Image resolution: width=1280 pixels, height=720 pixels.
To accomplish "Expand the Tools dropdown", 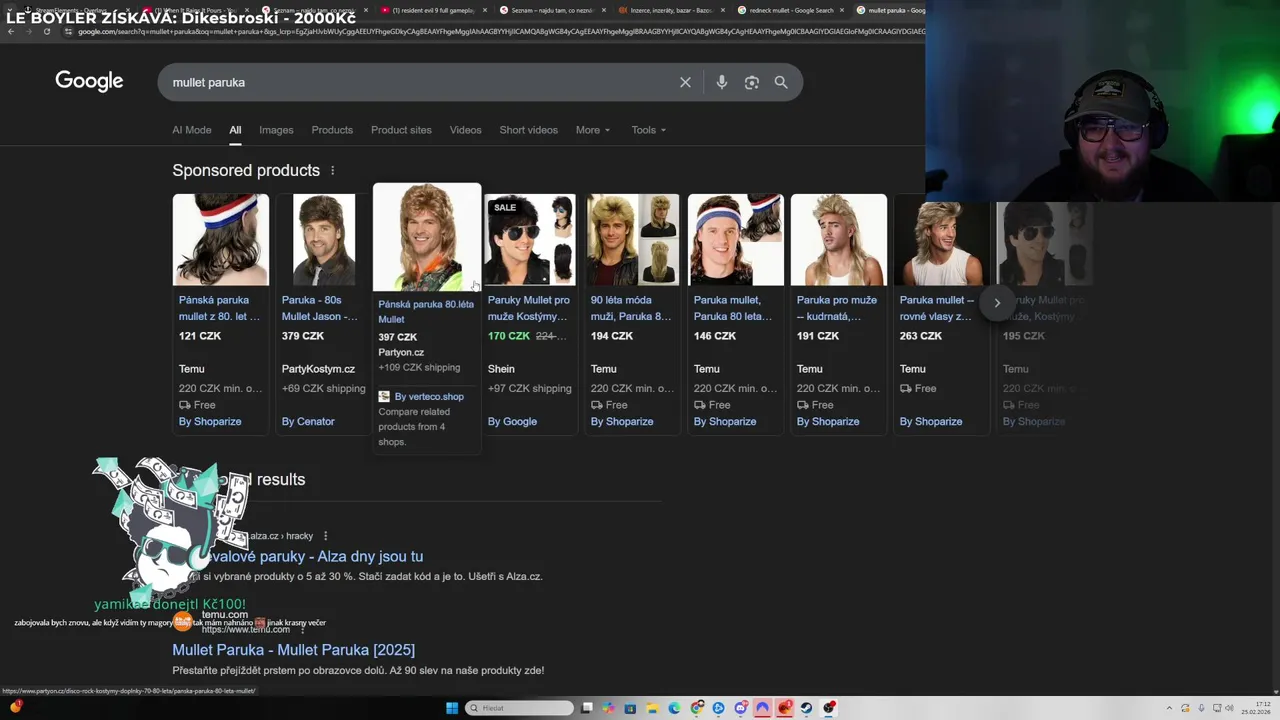I will [649, 130].
